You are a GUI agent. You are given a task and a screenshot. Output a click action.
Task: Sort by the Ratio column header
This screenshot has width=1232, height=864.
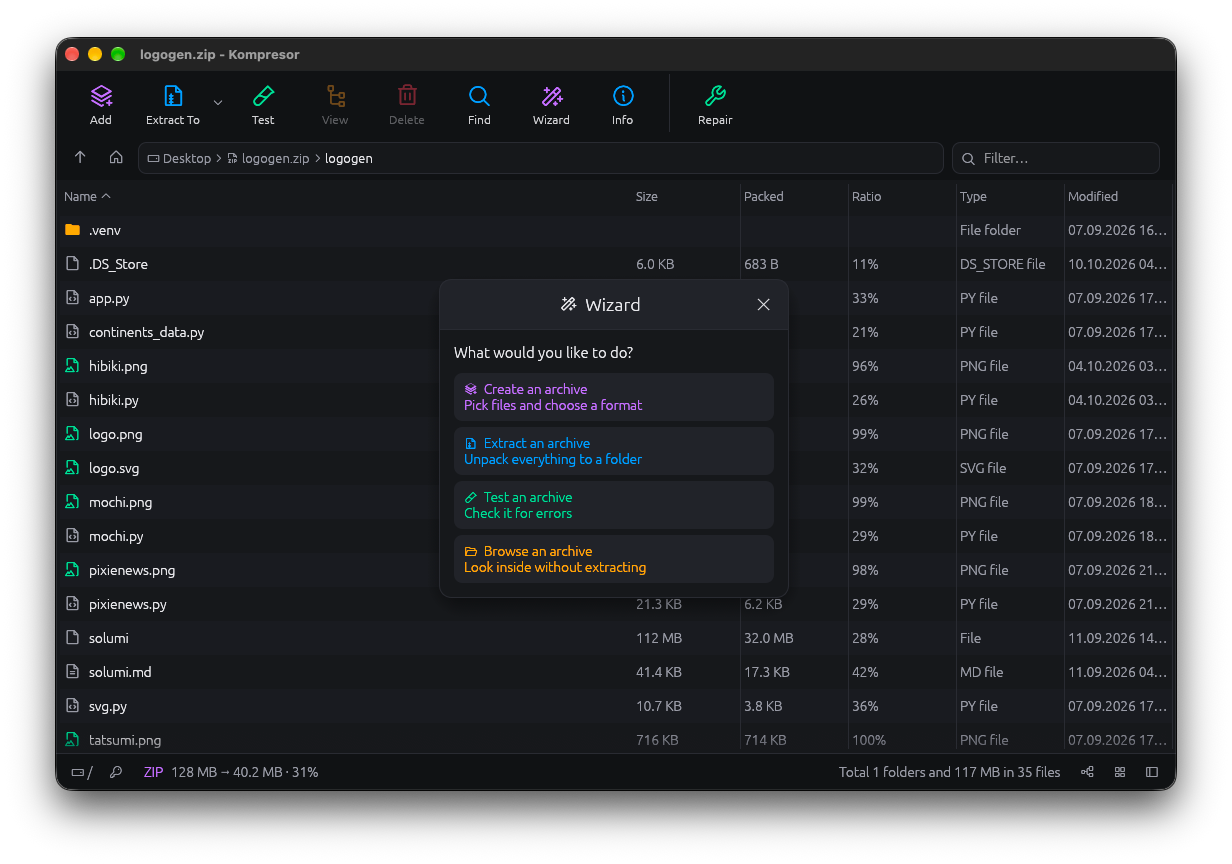867,196
